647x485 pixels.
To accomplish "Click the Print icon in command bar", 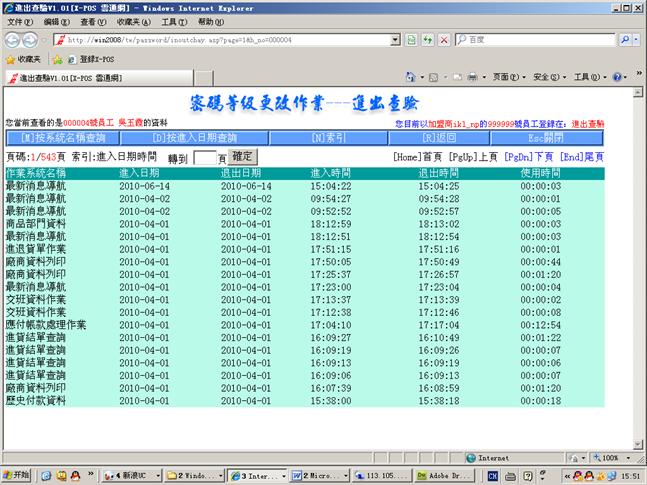I will coord(473,77).
